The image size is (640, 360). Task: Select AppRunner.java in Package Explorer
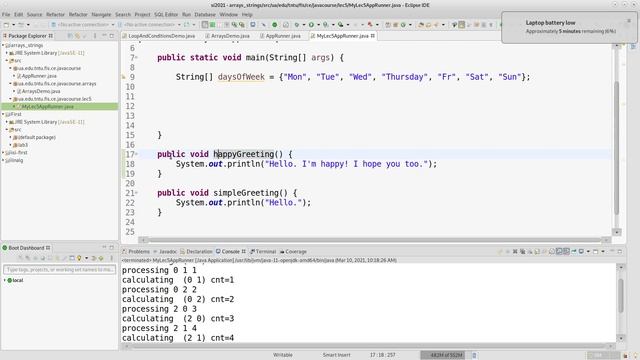(38, 76)
